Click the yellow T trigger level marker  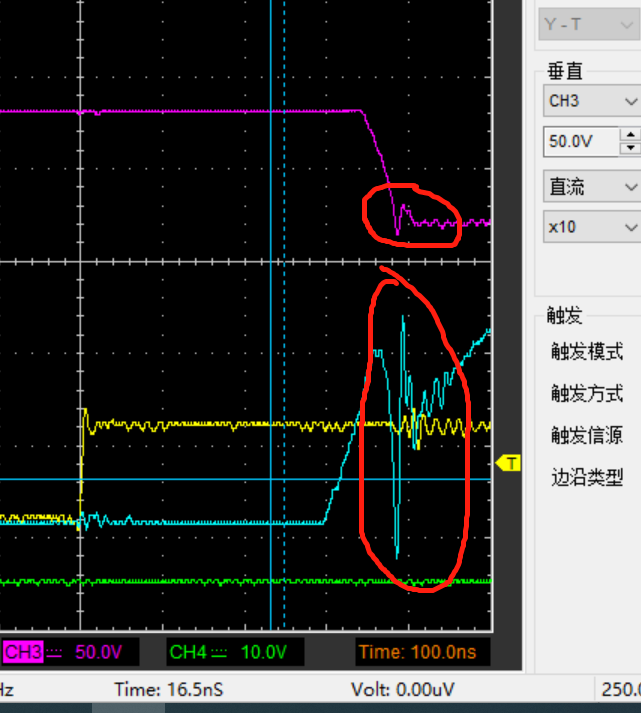pos(508,463)
